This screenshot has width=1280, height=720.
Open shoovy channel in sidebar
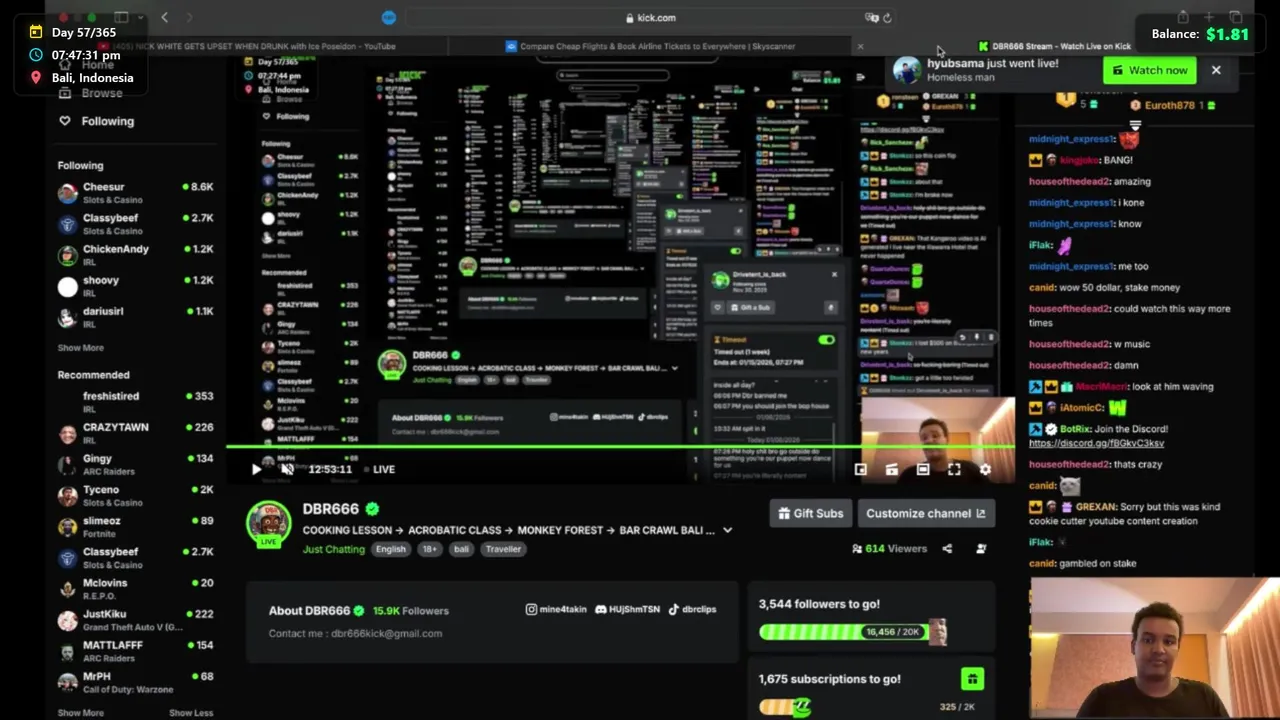pyautogui.click(x=135, y=286)
